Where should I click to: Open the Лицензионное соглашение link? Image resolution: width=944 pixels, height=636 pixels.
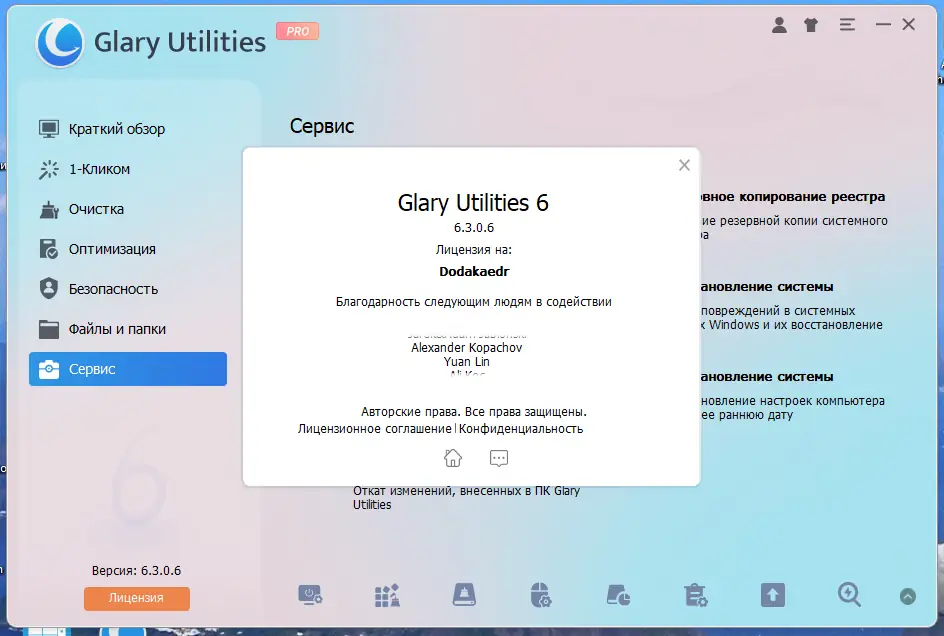[x=374, y=429]
